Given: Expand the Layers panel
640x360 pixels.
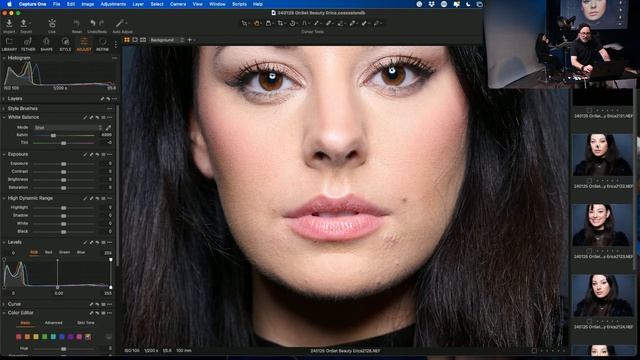Looking at the screenshot, I should click(x=4, y=99).
